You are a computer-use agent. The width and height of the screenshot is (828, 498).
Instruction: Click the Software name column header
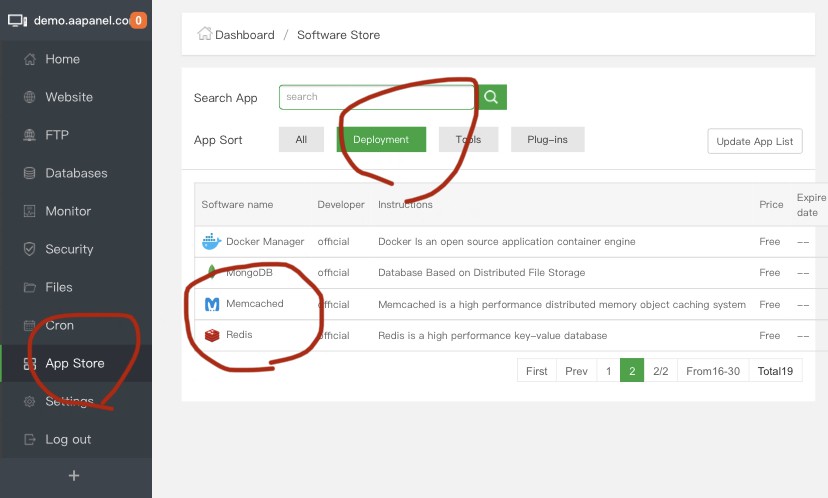pos(237,204)
